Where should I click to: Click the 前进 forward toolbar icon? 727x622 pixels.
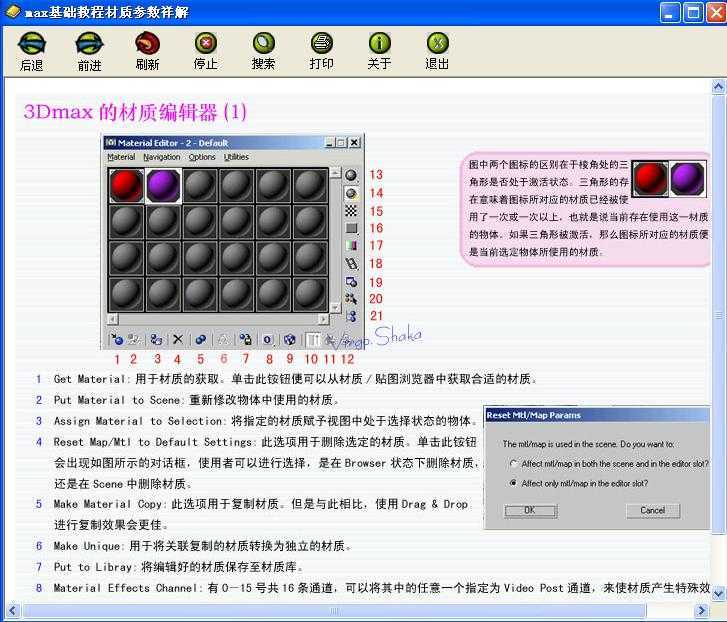(89, 44)
